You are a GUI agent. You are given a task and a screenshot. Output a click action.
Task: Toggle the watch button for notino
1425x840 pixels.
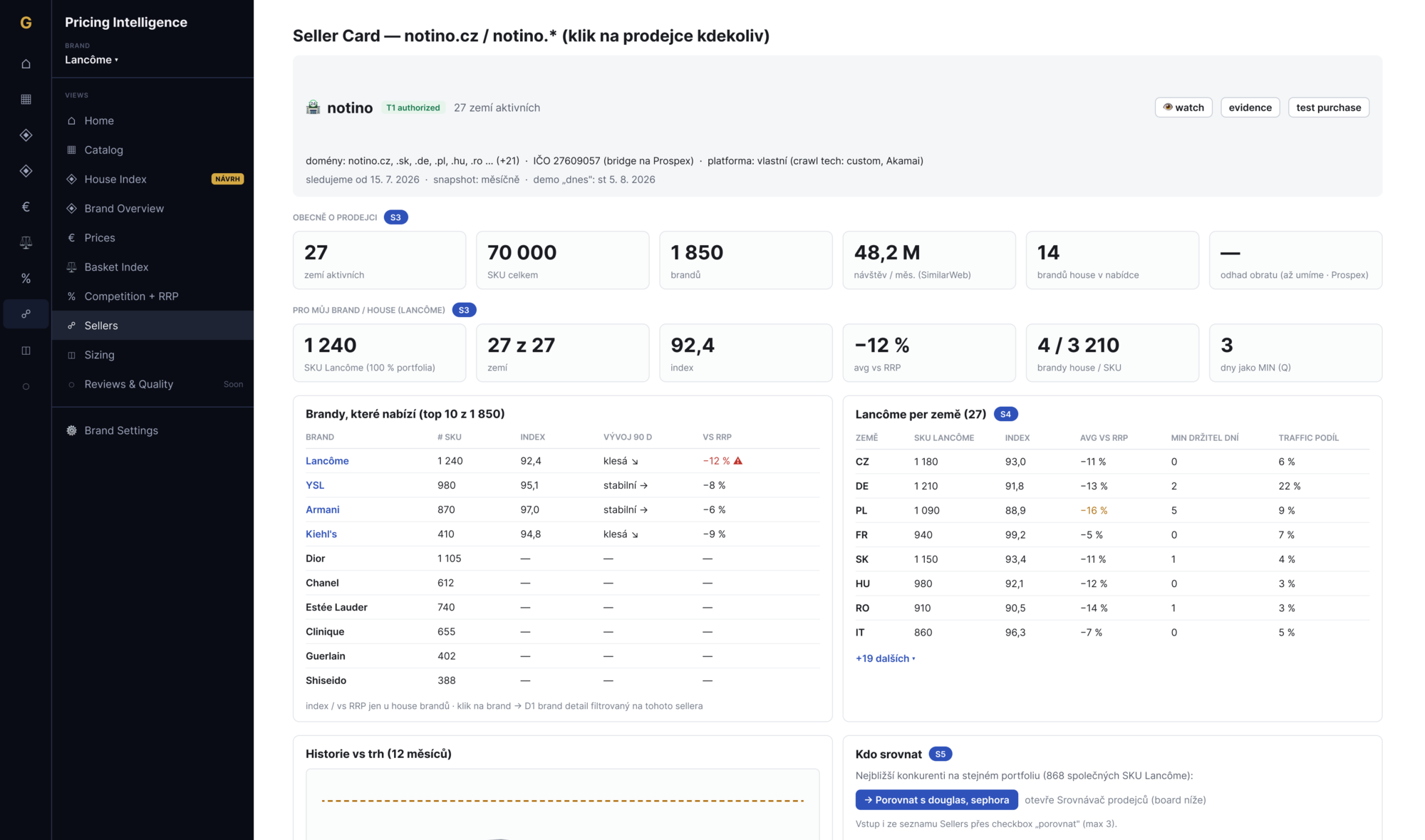(x=1183, y=108)
